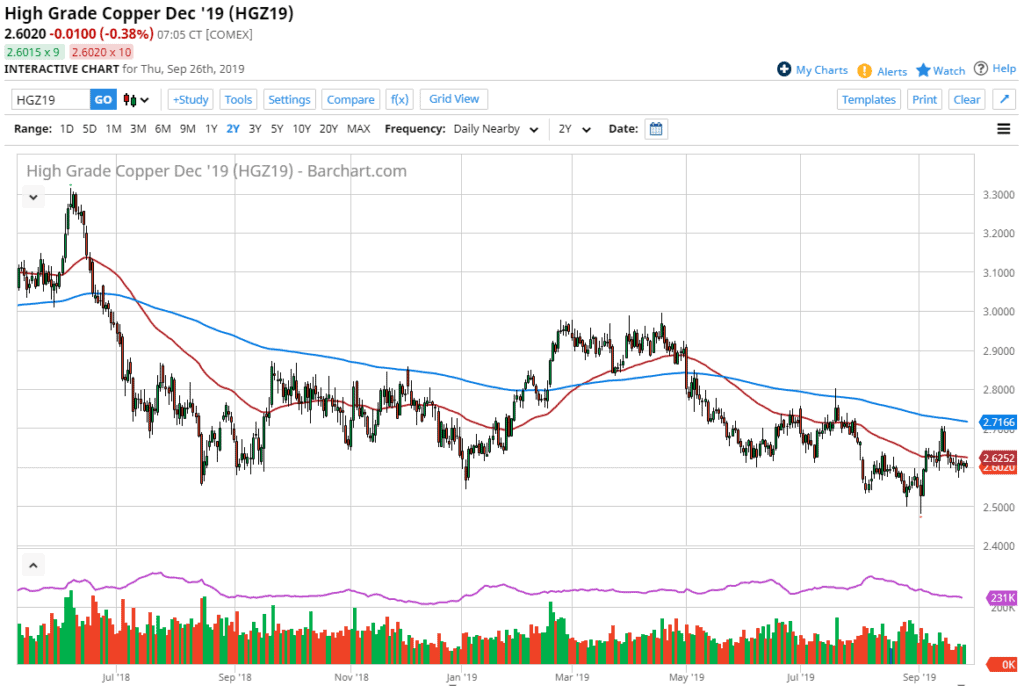Collapse the price chart panel arrow

pos(33,197)
